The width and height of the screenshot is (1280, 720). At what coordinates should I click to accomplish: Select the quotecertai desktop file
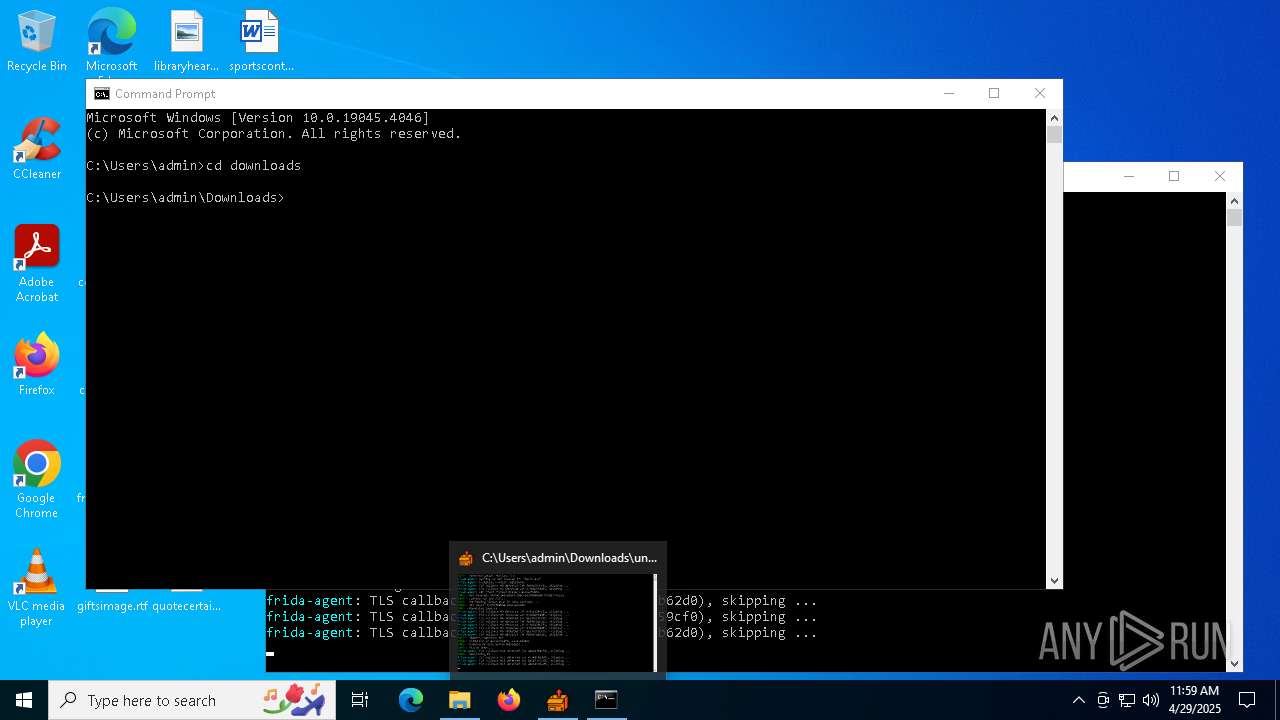coord(186,605)
